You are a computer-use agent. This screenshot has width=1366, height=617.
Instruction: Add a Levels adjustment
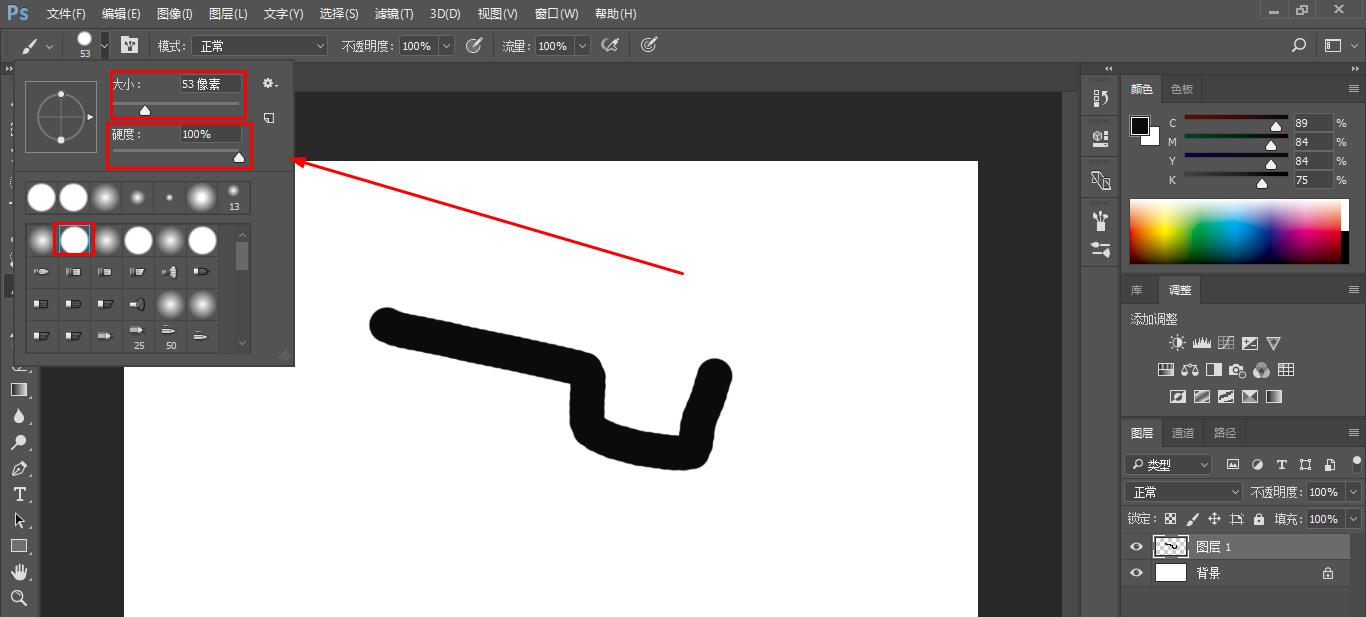coord(1201,343)
